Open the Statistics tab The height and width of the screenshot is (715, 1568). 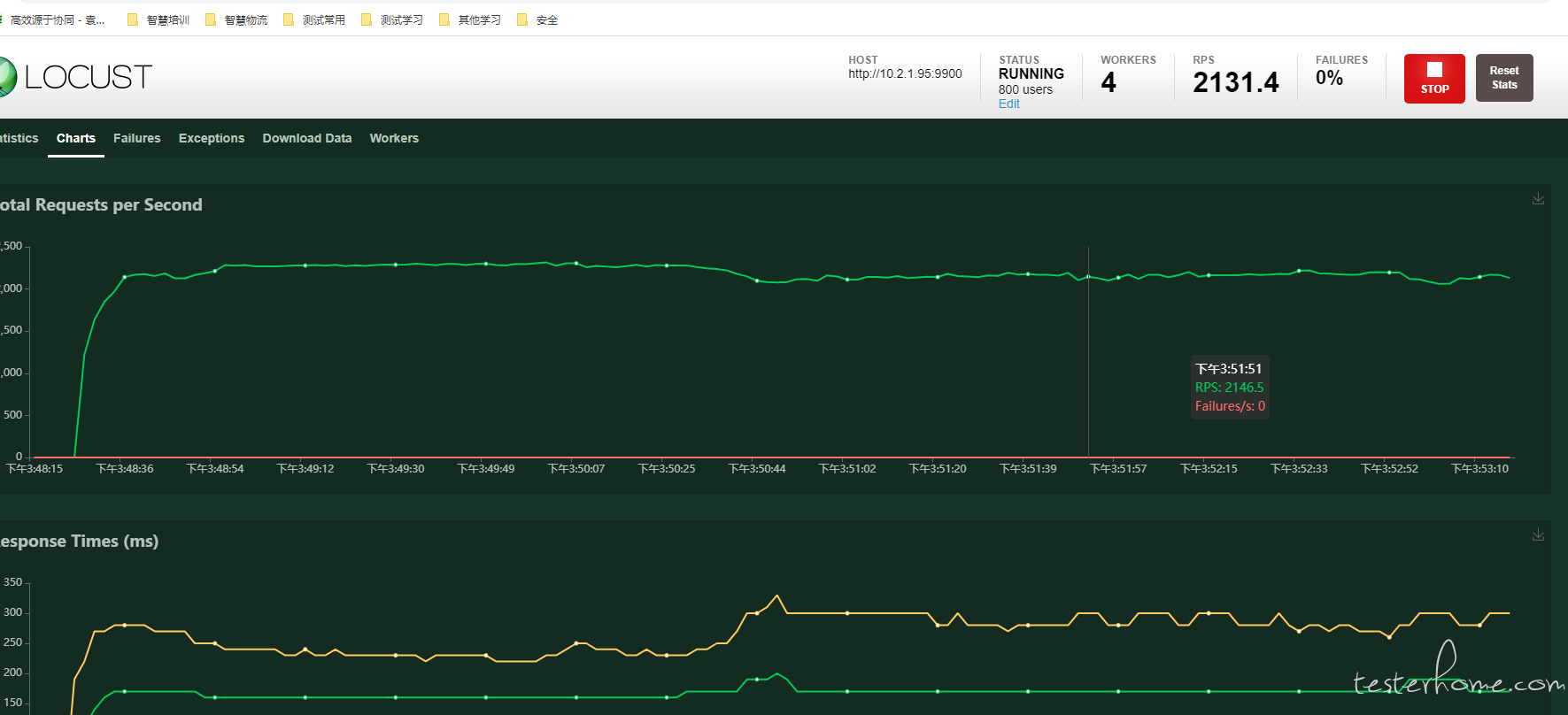tap(19, 138)
